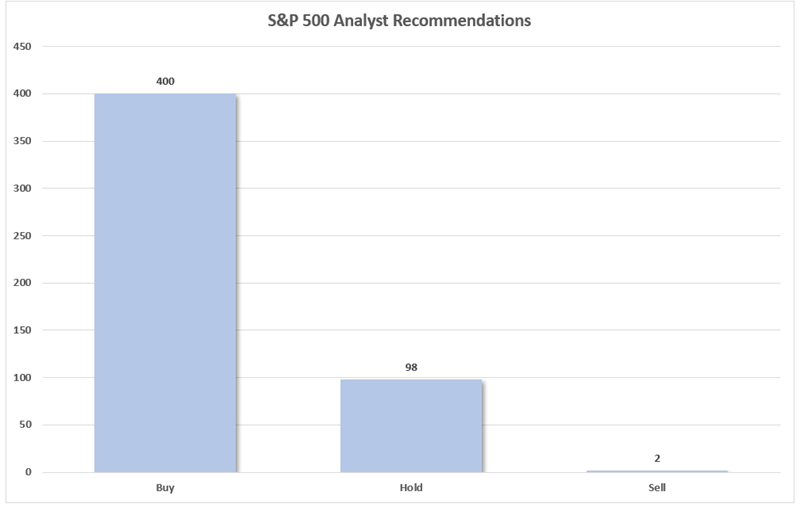Click the 200 vertical axis label
The height and width of the screenshot is (507, 800).
22,283
